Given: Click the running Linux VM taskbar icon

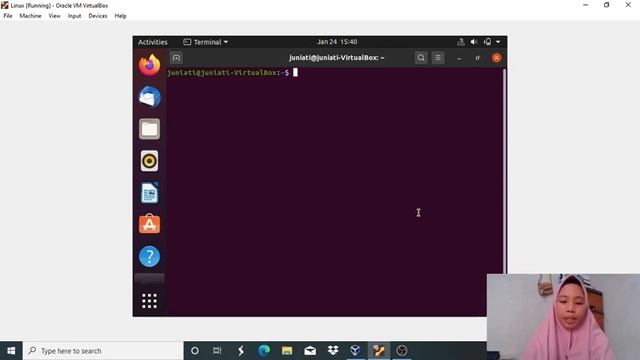Looking at the screenshot, I should point(379,351).
